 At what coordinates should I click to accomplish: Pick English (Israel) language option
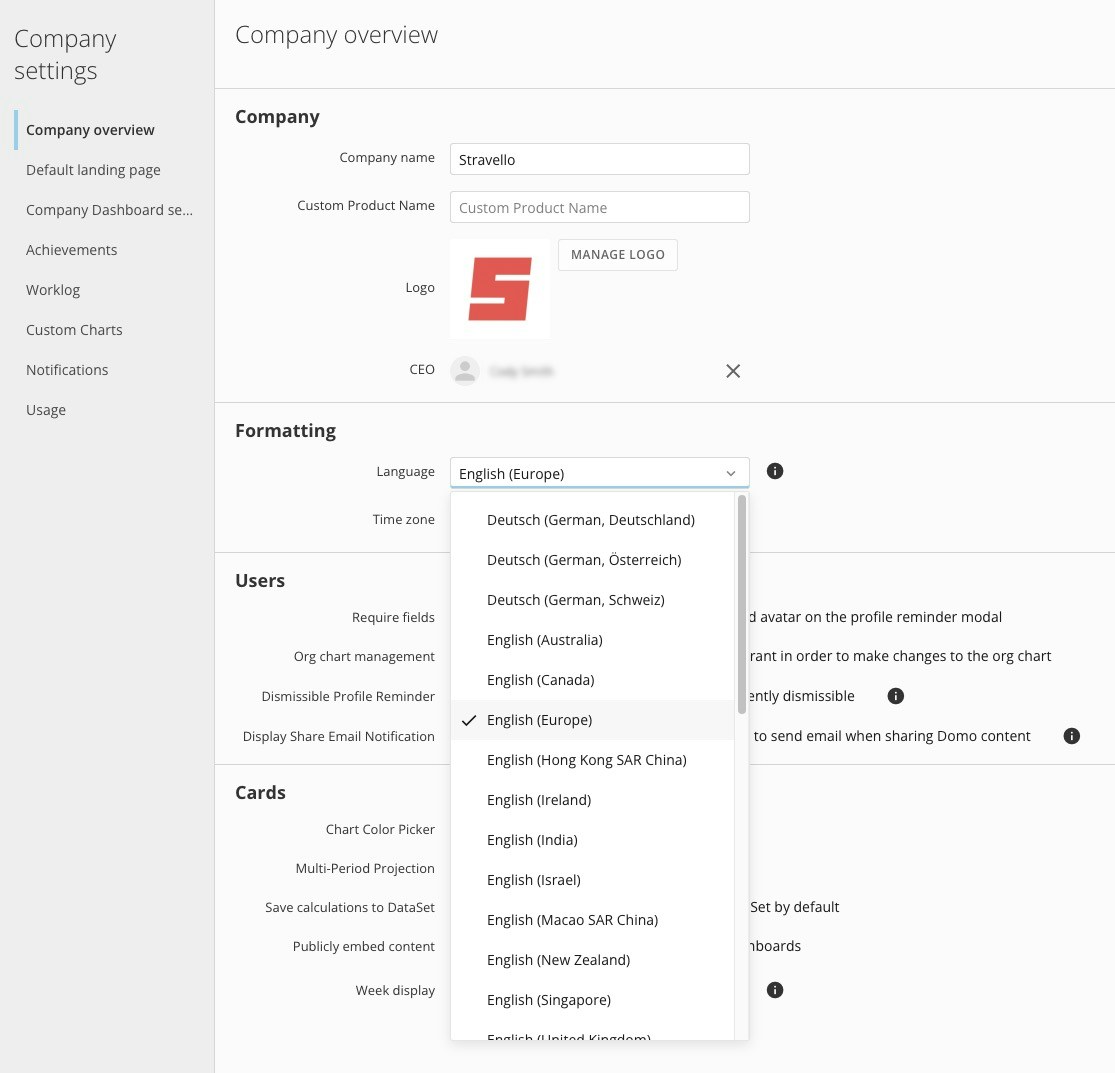click(x=592, y=880)
